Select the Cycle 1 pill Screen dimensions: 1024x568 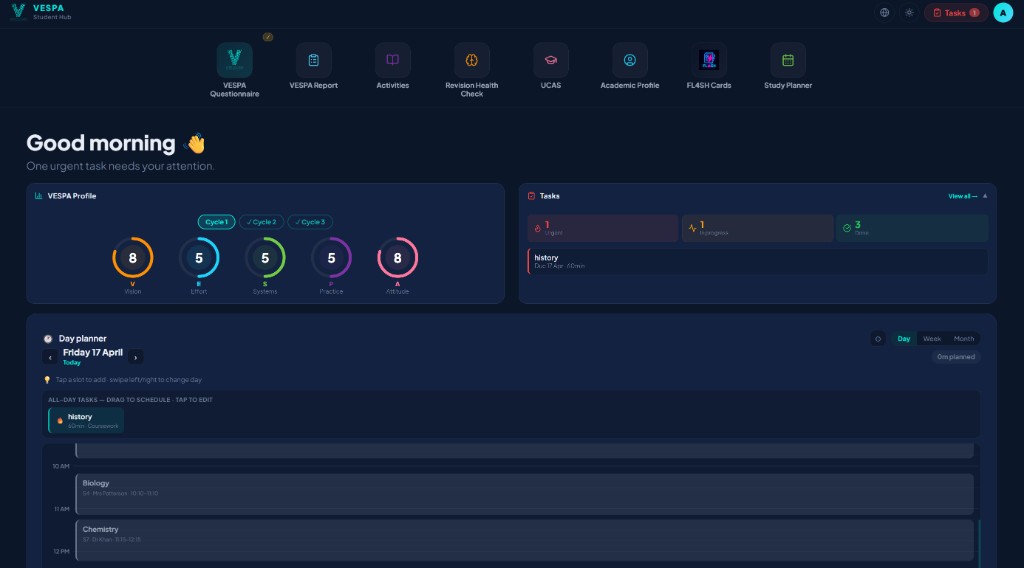[216, 222]
